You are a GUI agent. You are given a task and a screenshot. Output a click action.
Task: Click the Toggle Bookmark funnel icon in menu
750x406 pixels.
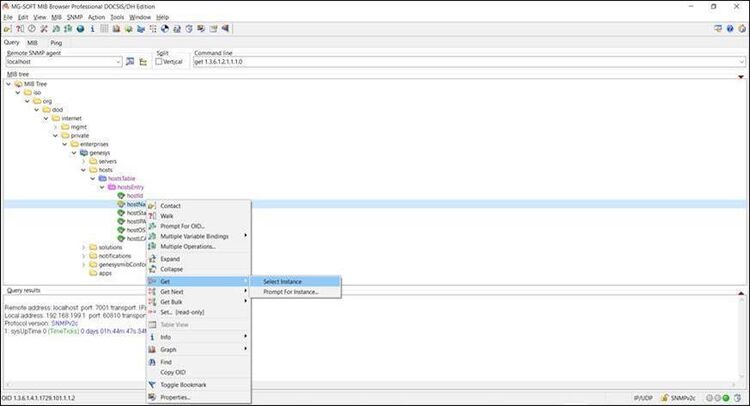pyautogui.click(x=152, y=385)
